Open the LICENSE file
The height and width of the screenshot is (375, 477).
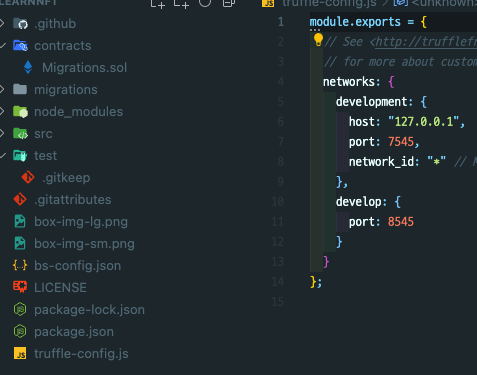click(x=60, y=287)
